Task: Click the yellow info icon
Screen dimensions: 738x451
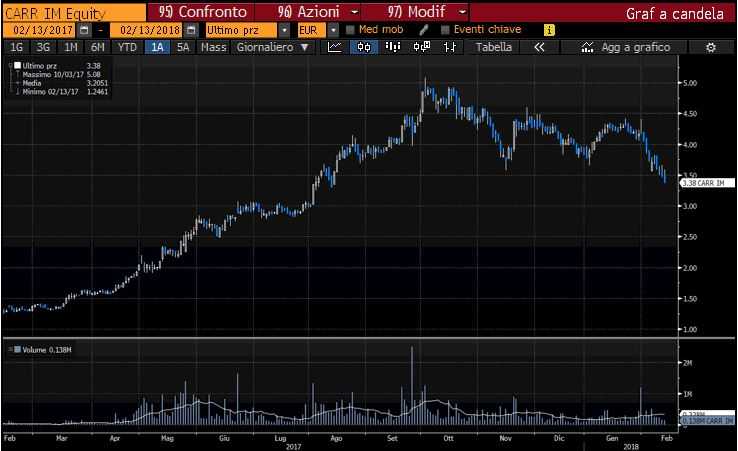Action: (x=549, y=30)
